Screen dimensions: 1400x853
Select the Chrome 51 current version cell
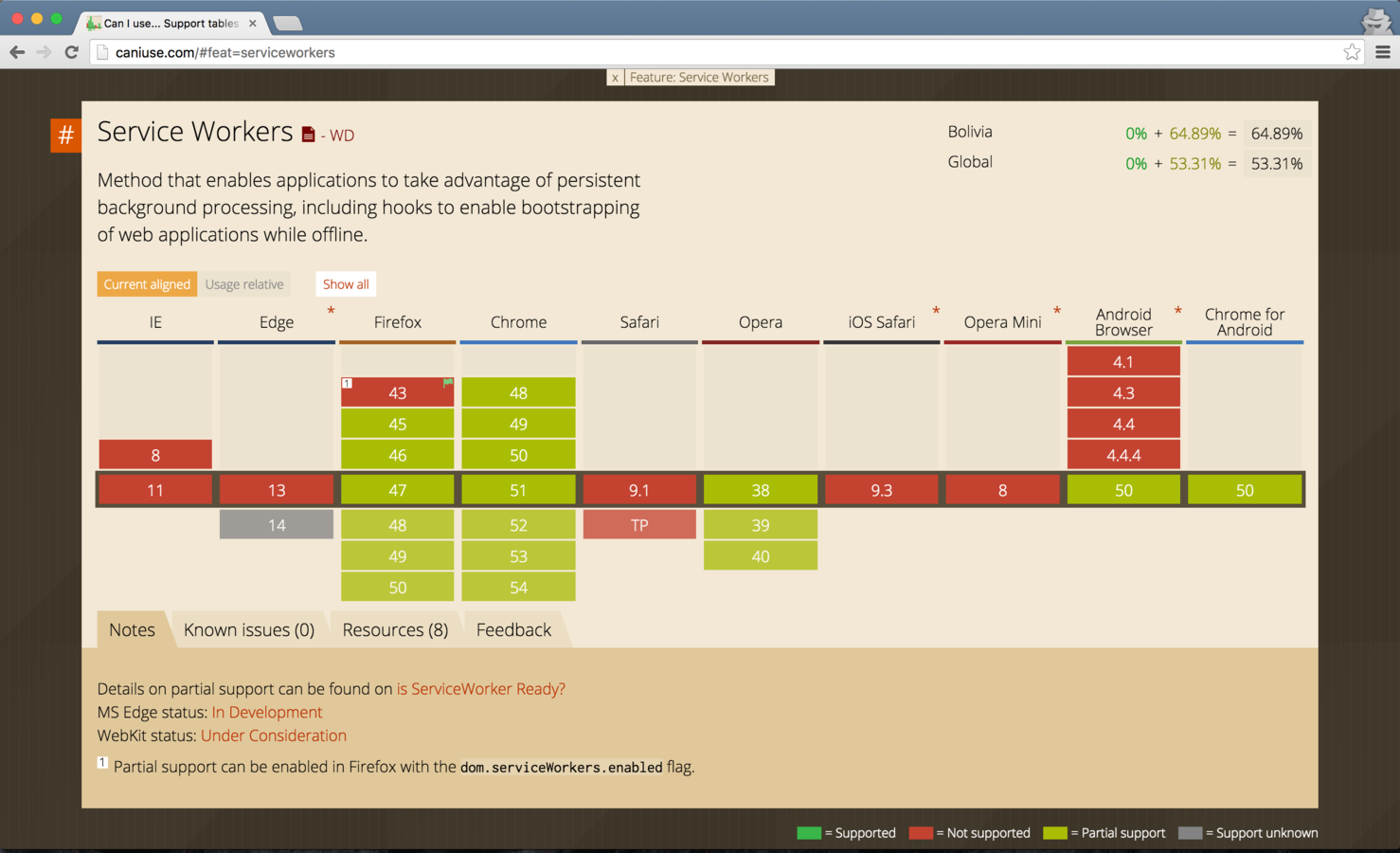[518, 490]
